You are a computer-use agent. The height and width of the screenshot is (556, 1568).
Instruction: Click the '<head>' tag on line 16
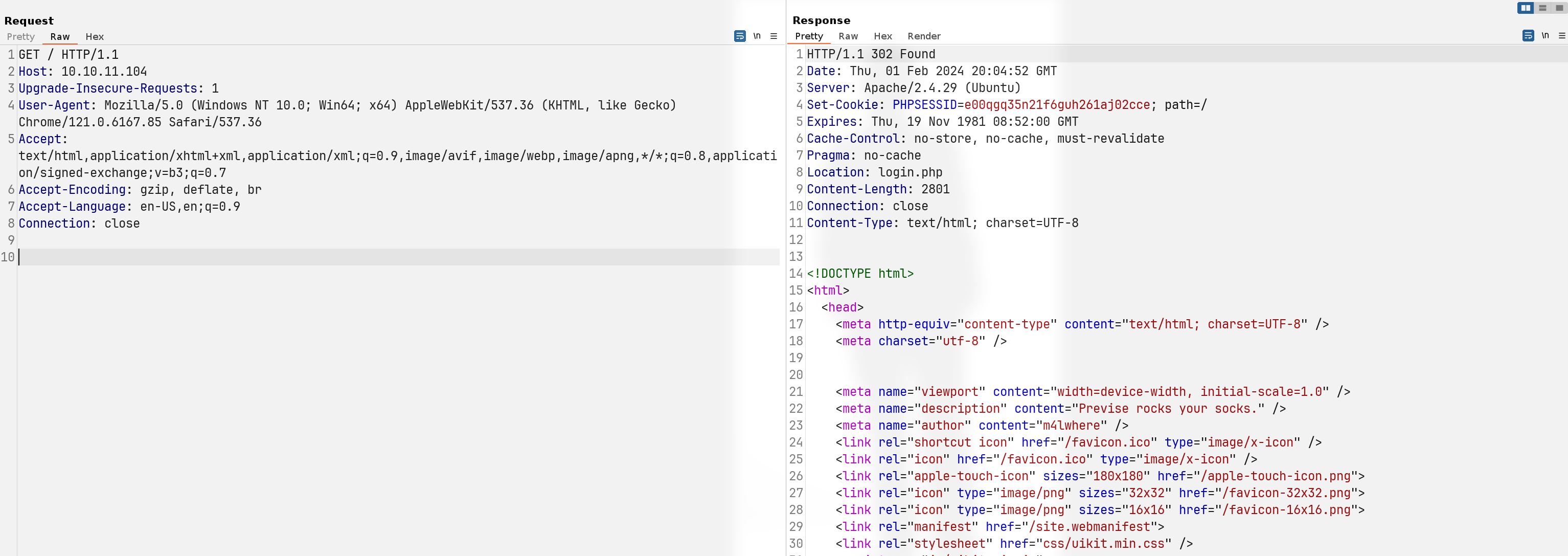[x=843, y=307]
